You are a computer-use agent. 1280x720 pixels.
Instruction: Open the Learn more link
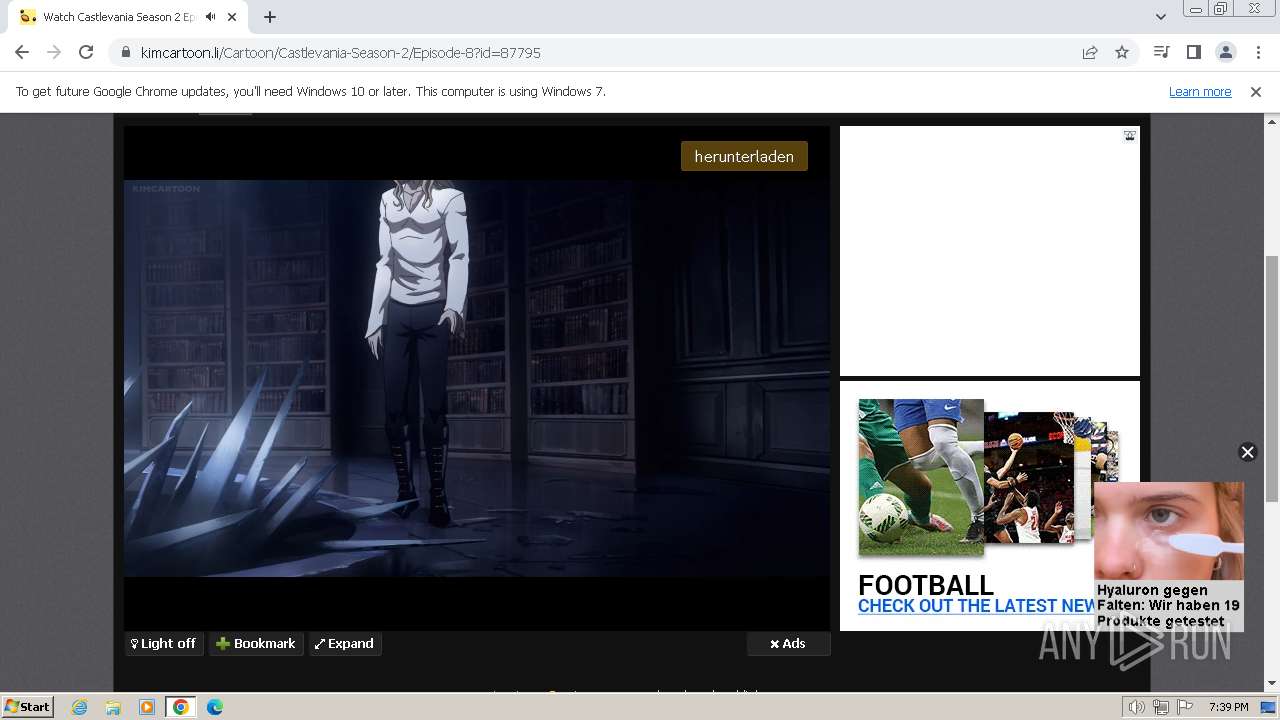(x=1200, y=91)
